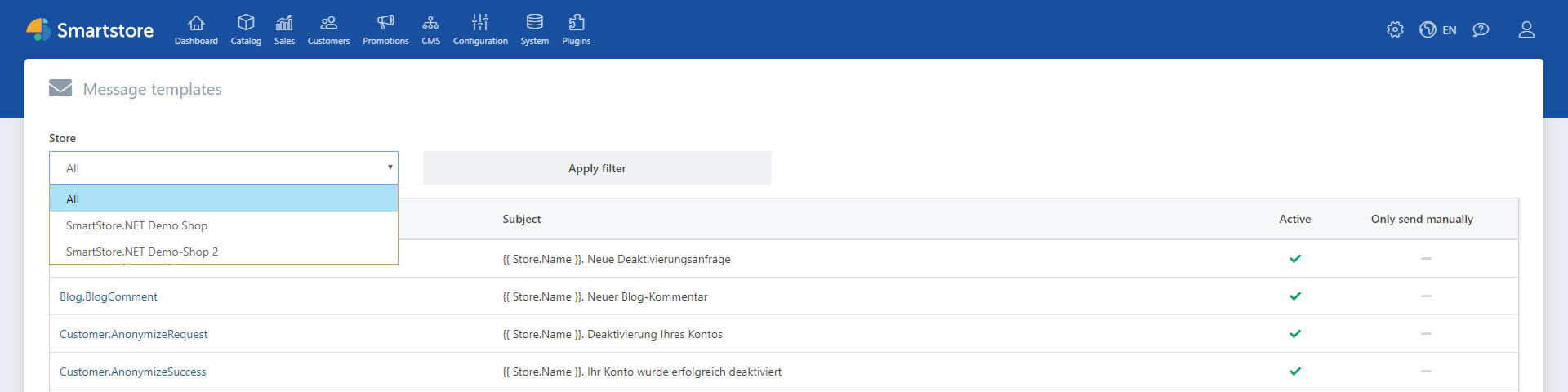Click the Customer.AnonymizeSuccess active checkmark
1568x392 pixels.
click(x=1294, y=372)
